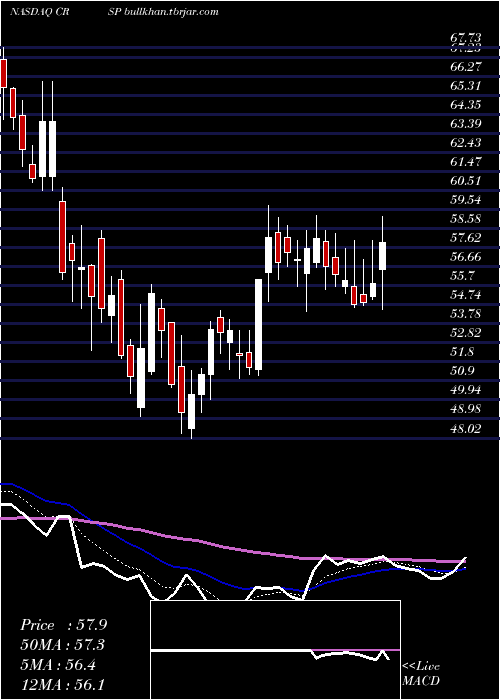Select the 63.39 price axis label
This screenshot has width=500, height=700.
(x=465, y=124)
